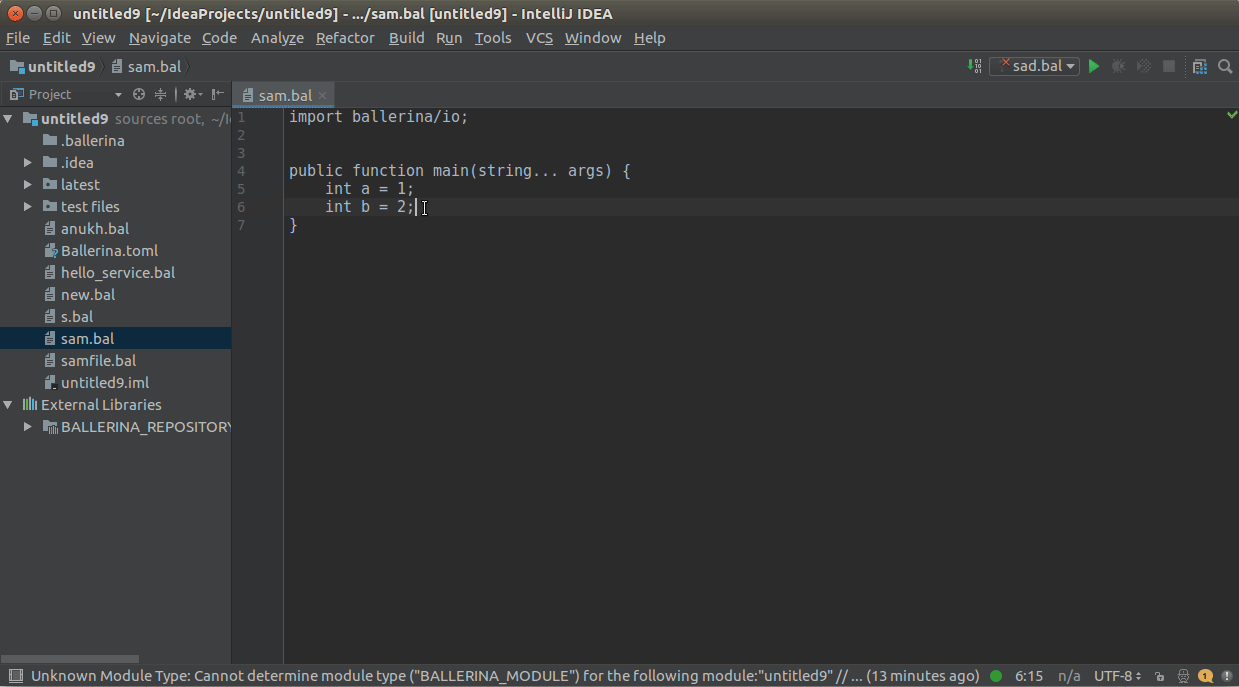Open the Project Structure icon
This screenshot has height=687, width=1239.
click(x=1200, y=66)
